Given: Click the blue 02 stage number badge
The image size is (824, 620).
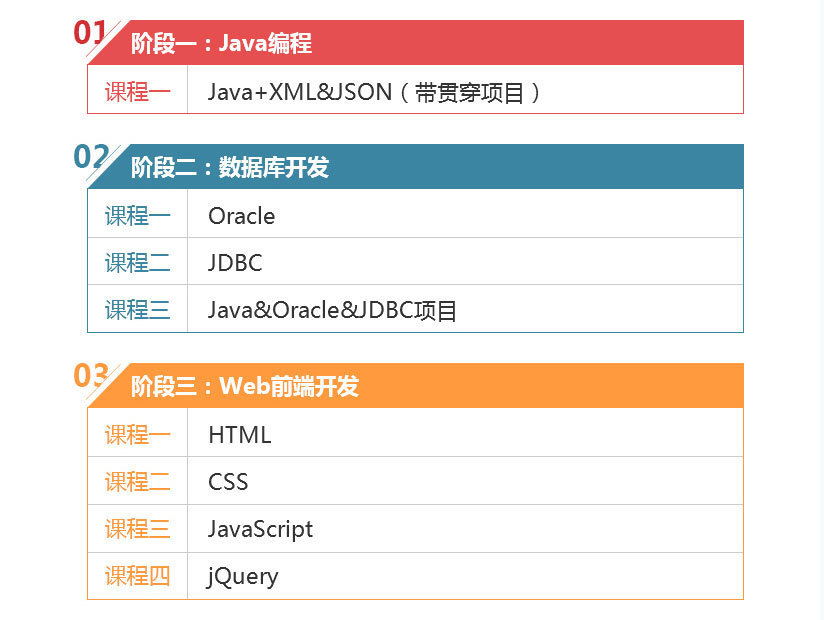Looking at the screenshot, I should click(91, 157).
